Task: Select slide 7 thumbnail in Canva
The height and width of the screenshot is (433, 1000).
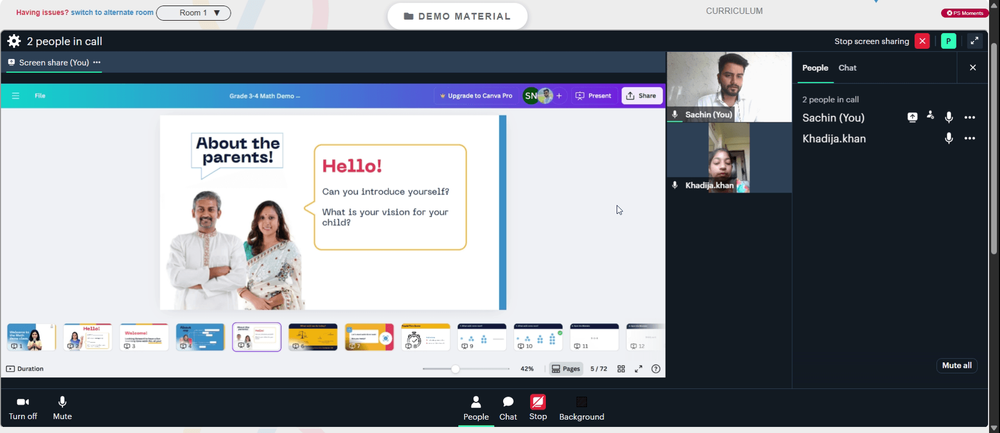Action: point(369,337)
